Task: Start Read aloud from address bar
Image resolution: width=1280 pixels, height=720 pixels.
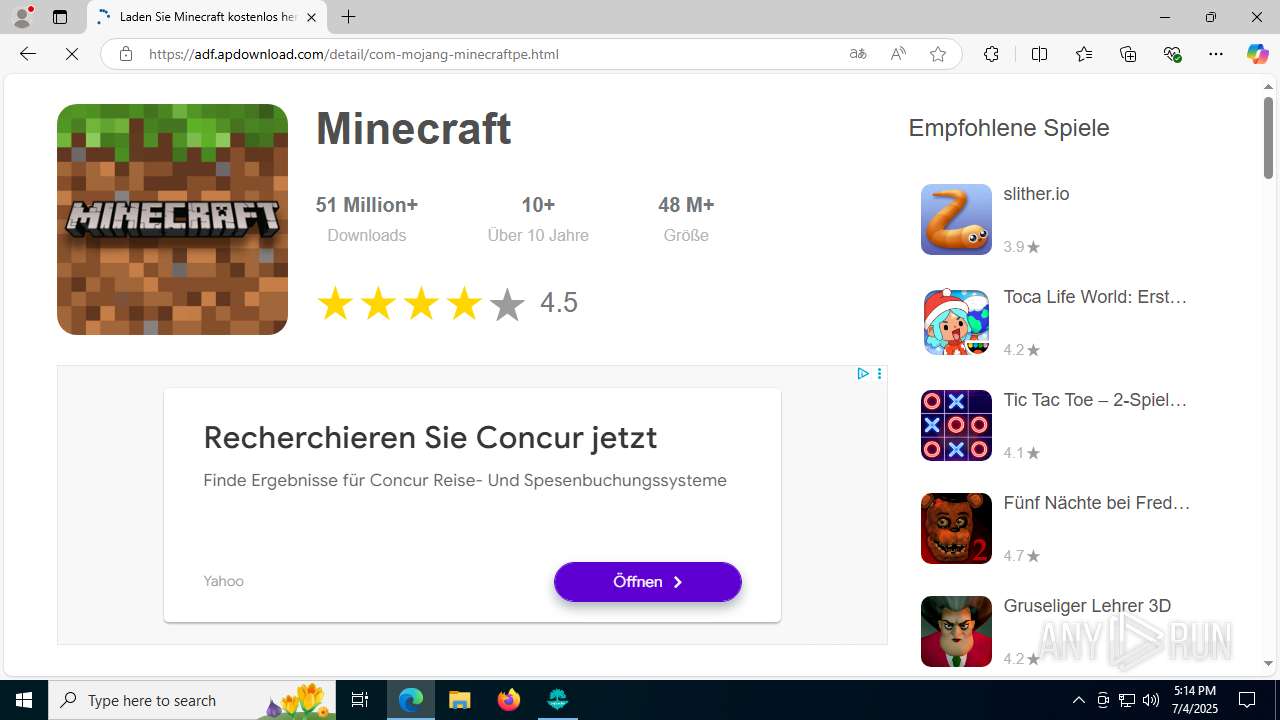Action: (898, 54)
